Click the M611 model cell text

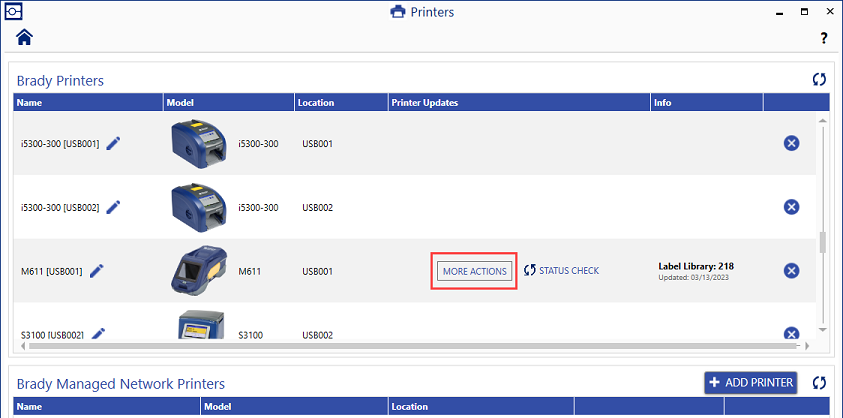(249, 272)
